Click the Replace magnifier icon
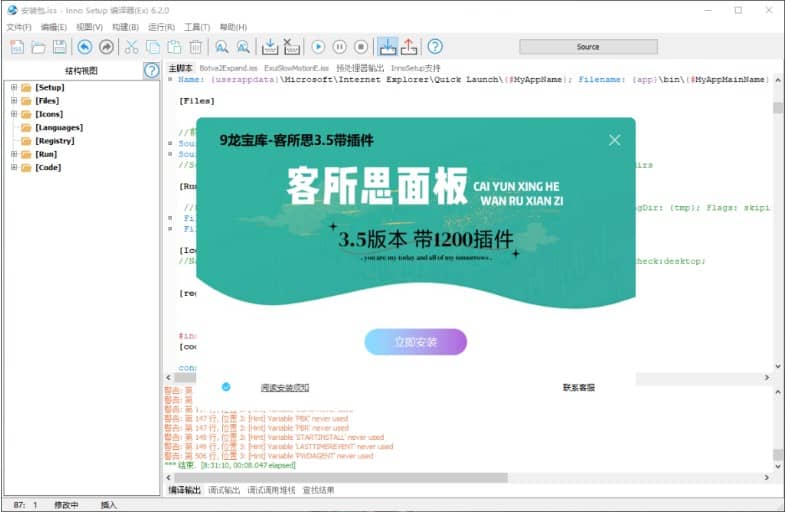The width and height of the screenshot is (785, 512). coord(243,47)
